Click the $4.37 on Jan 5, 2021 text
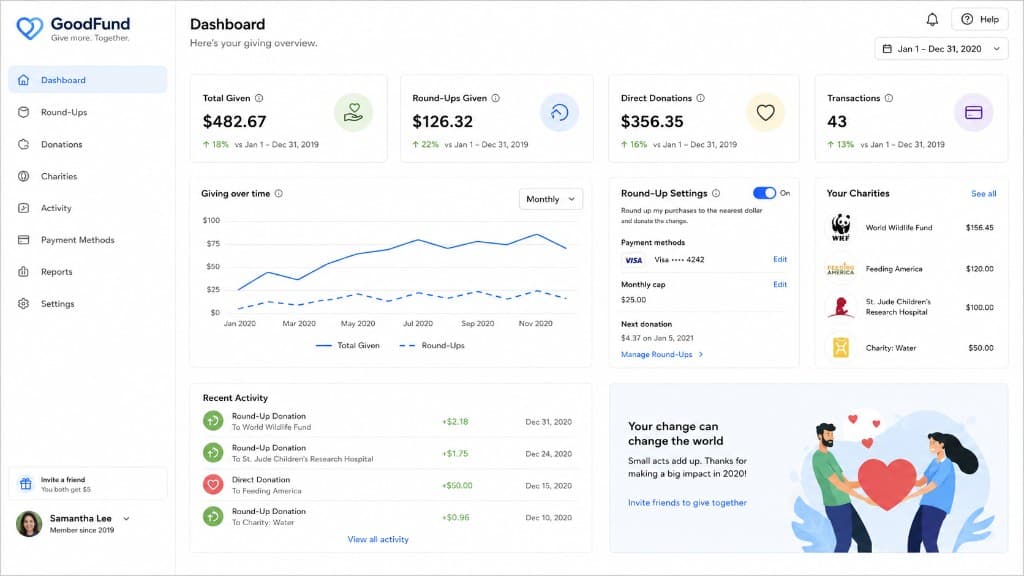The image size is (1024, 576). point(657,338)
